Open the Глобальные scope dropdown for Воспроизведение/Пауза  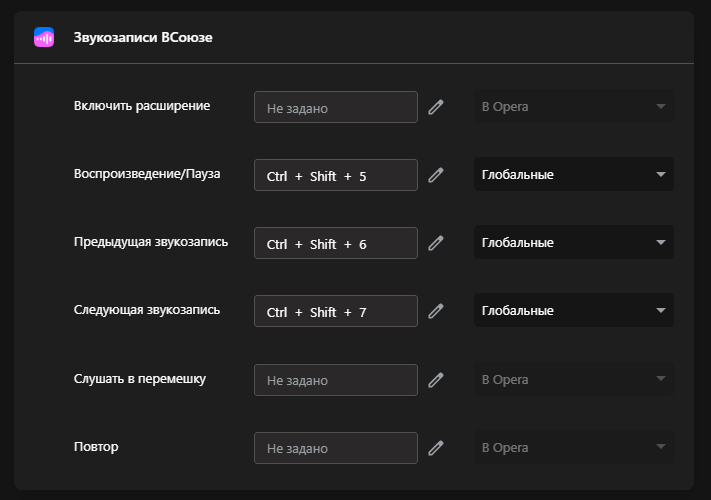pos(574,174)
